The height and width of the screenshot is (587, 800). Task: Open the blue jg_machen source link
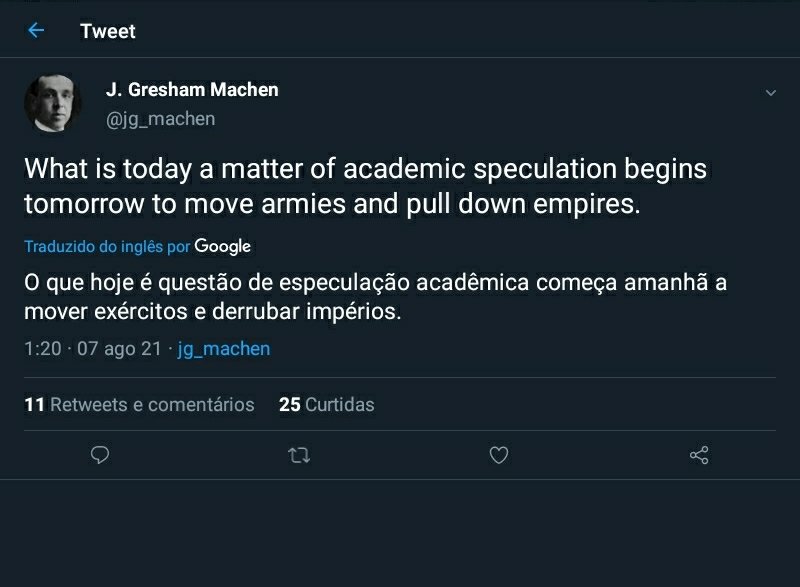[224, 349]
